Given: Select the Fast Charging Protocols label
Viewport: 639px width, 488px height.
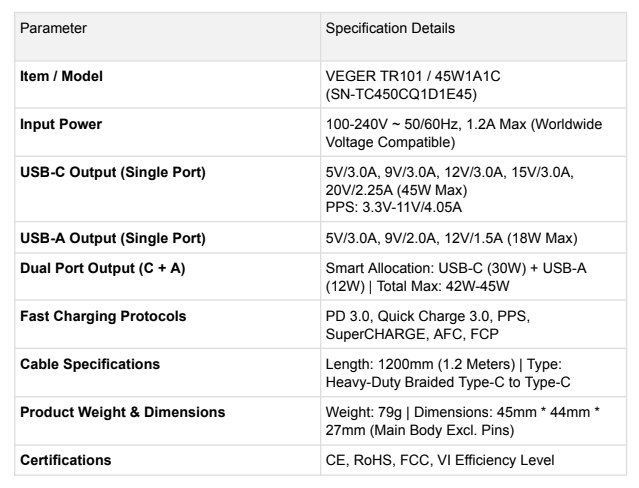Looking at the screenshot, I should coord(103,316).
